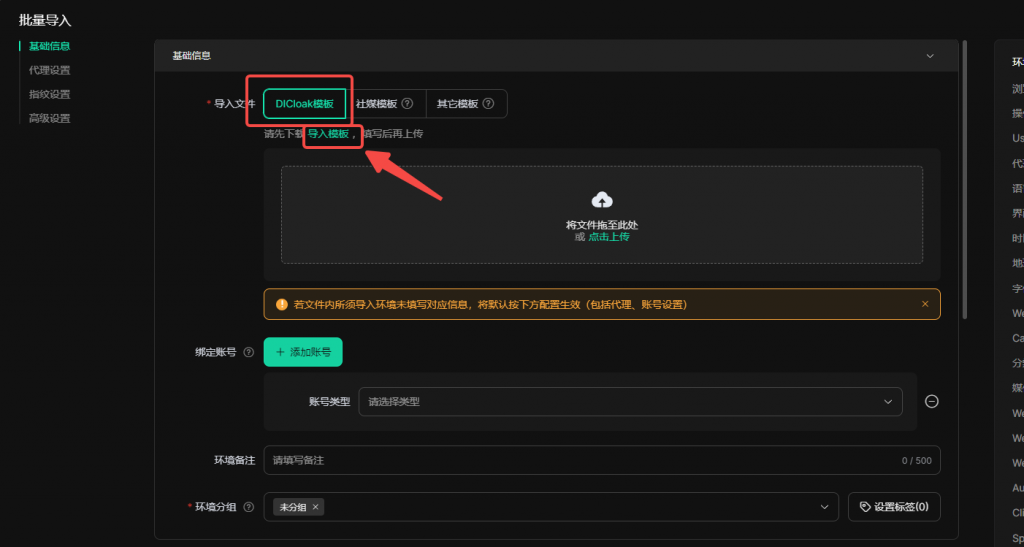The height and width of the screenshot is (547, 1024).
Task: Collapse the 基础信息 section chevron
Action: click(x=930, y=56)
